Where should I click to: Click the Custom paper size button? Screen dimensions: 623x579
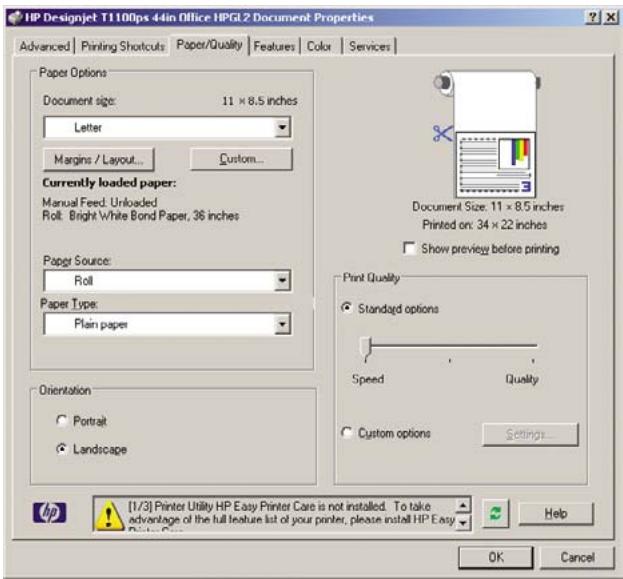coord(241,159)
